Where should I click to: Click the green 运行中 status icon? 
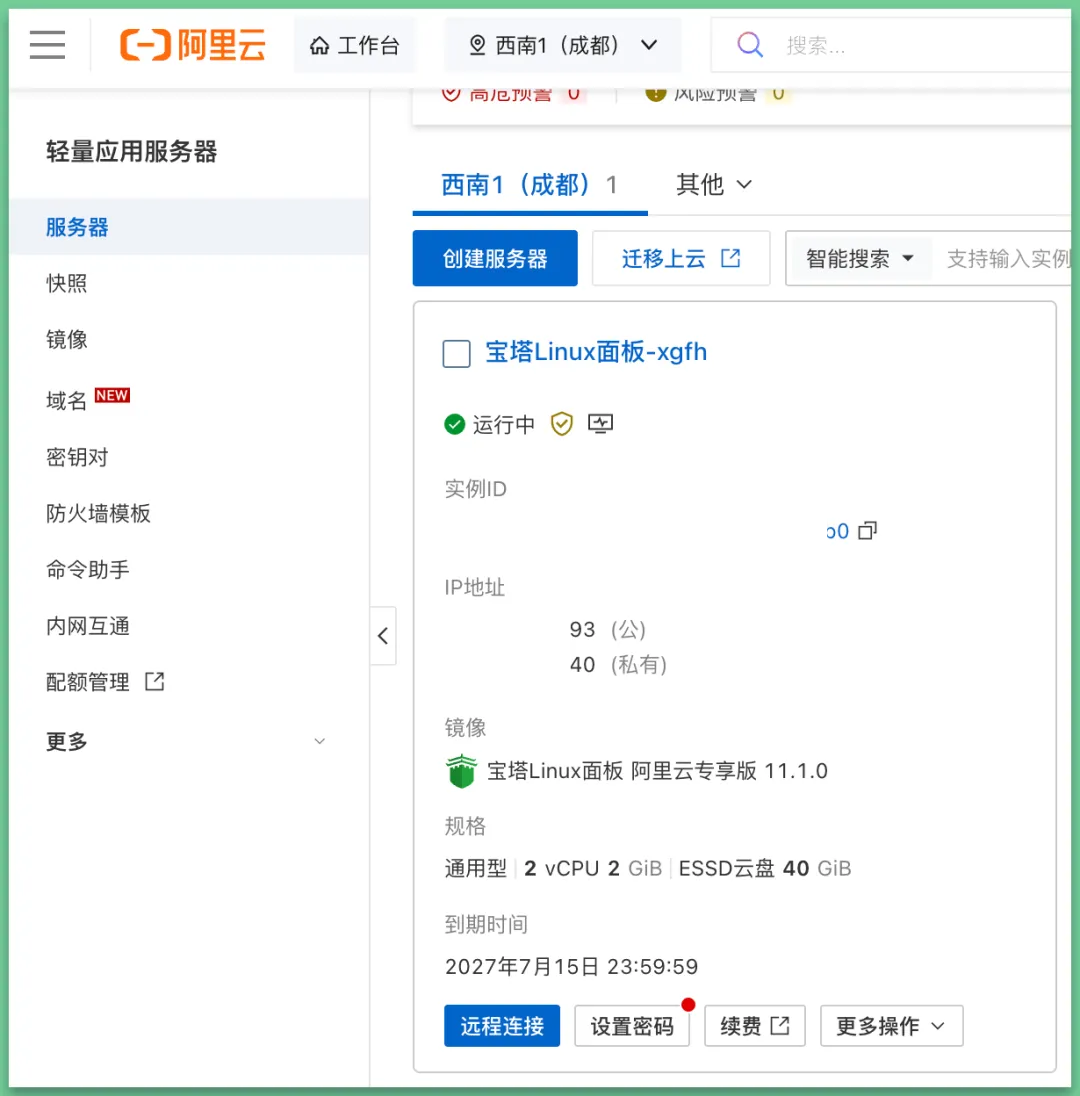[x=454, y=424]
